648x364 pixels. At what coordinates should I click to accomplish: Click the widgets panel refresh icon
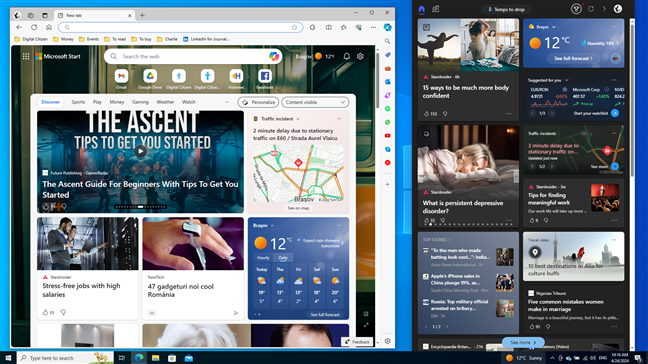click(591, 9)
